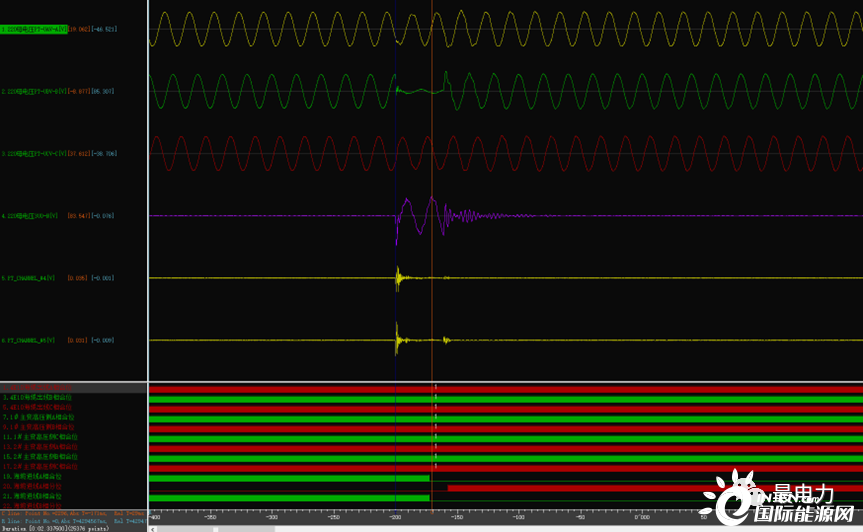Select analog channel 2 voltage label

pyautogui.click(x=34, y=91)
